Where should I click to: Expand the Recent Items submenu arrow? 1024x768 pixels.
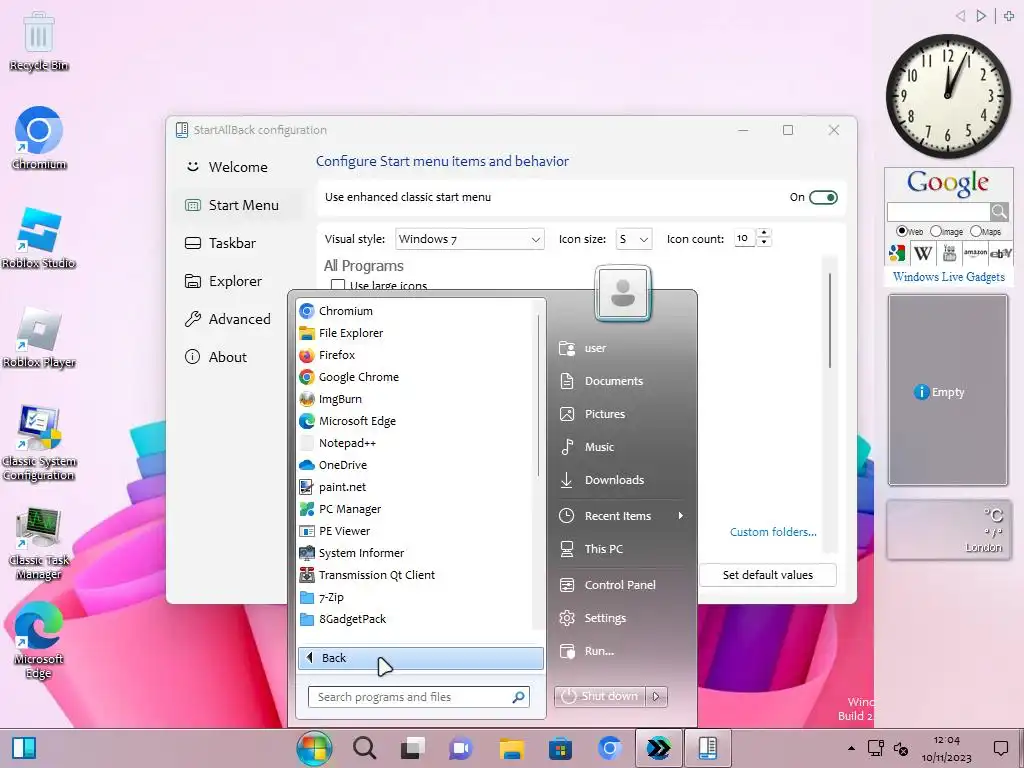point(680,516)
